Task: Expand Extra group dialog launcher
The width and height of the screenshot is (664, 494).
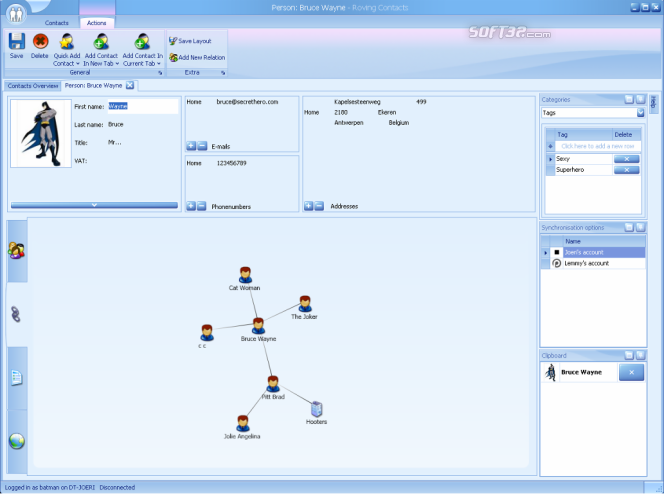Action: (x=223, y=73)
